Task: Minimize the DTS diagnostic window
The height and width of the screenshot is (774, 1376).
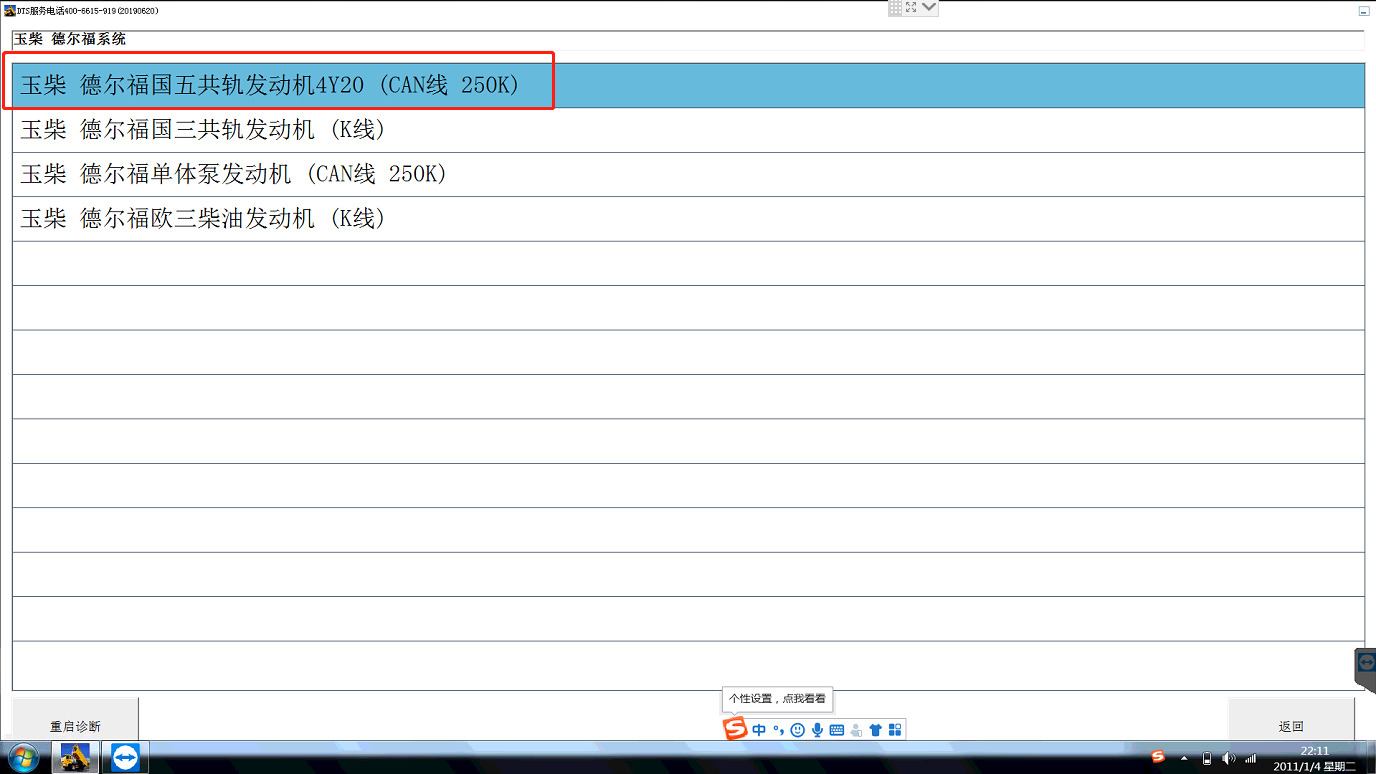Action: coord(1364,10)
